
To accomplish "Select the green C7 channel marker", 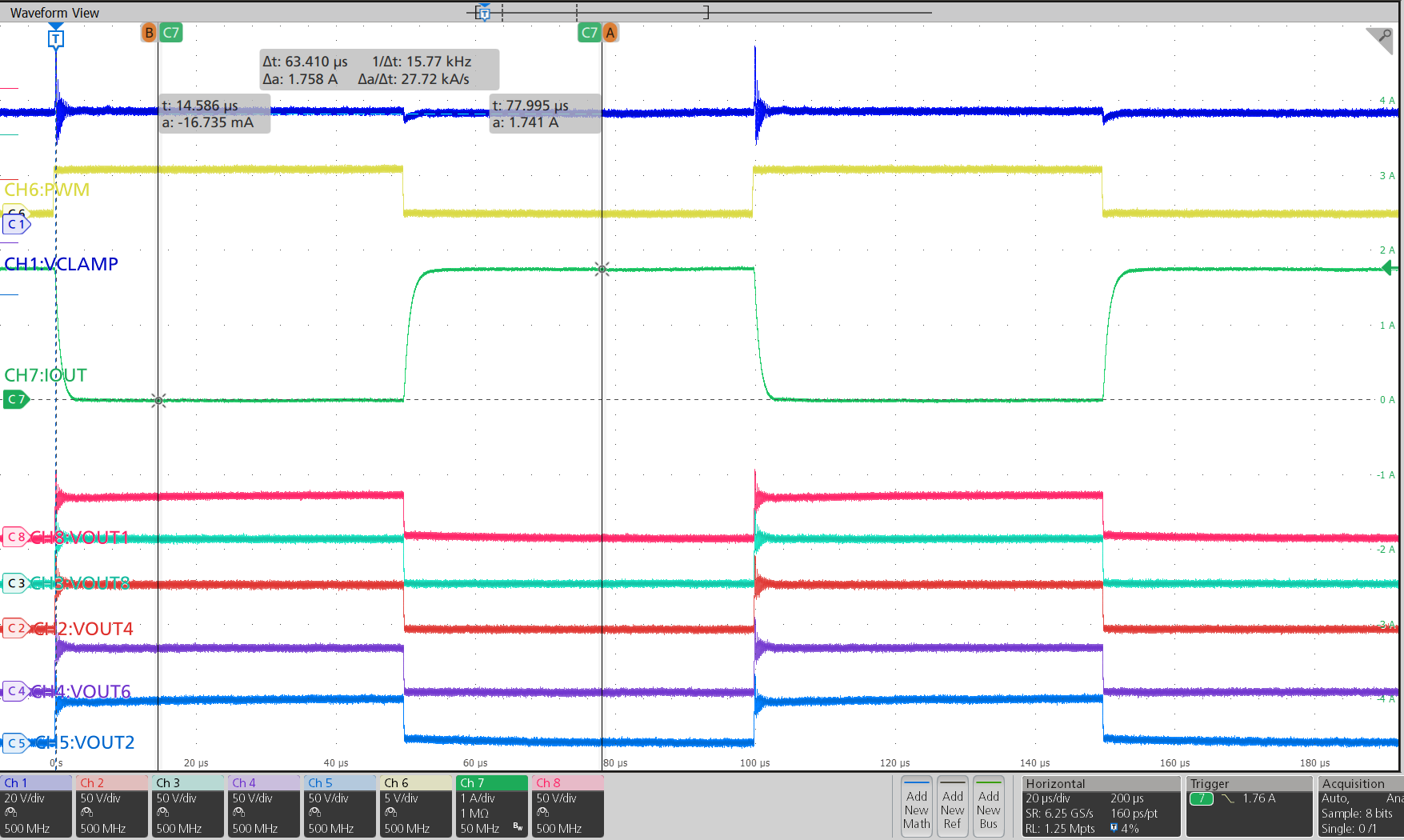I will pyautogui.click(x=16, y=399).
